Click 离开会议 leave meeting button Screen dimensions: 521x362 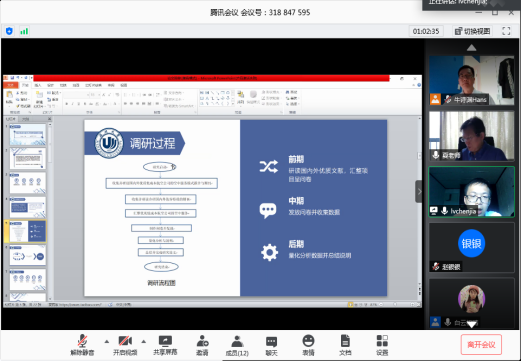point(481,345)
